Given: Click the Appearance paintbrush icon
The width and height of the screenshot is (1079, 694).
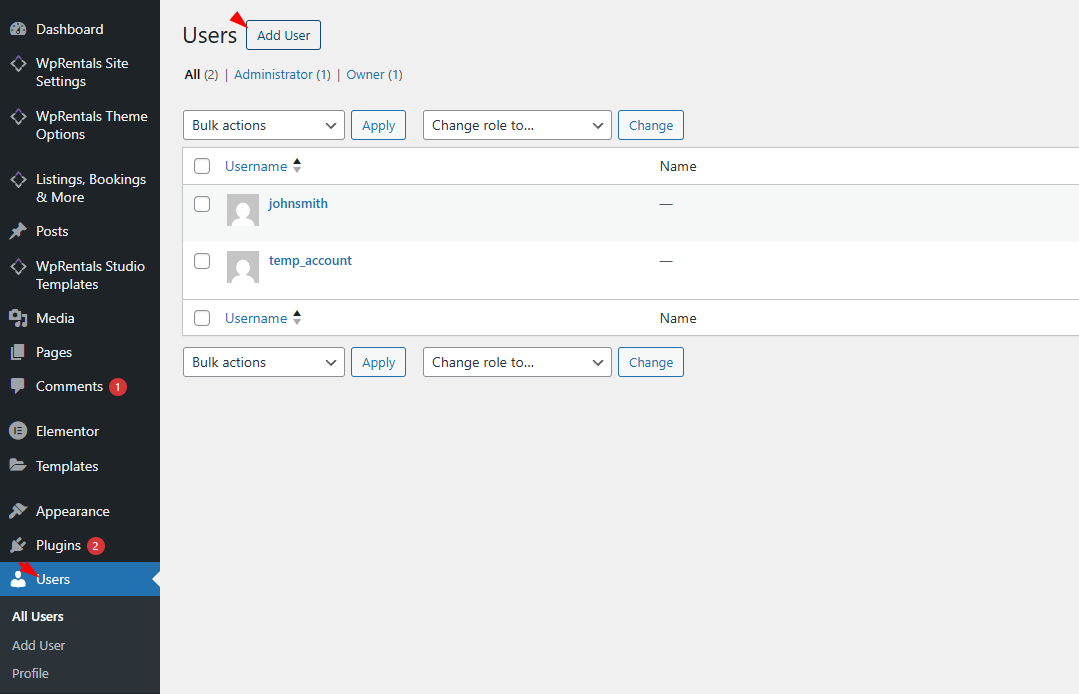Looking at the screenshot, I should 18,511.
